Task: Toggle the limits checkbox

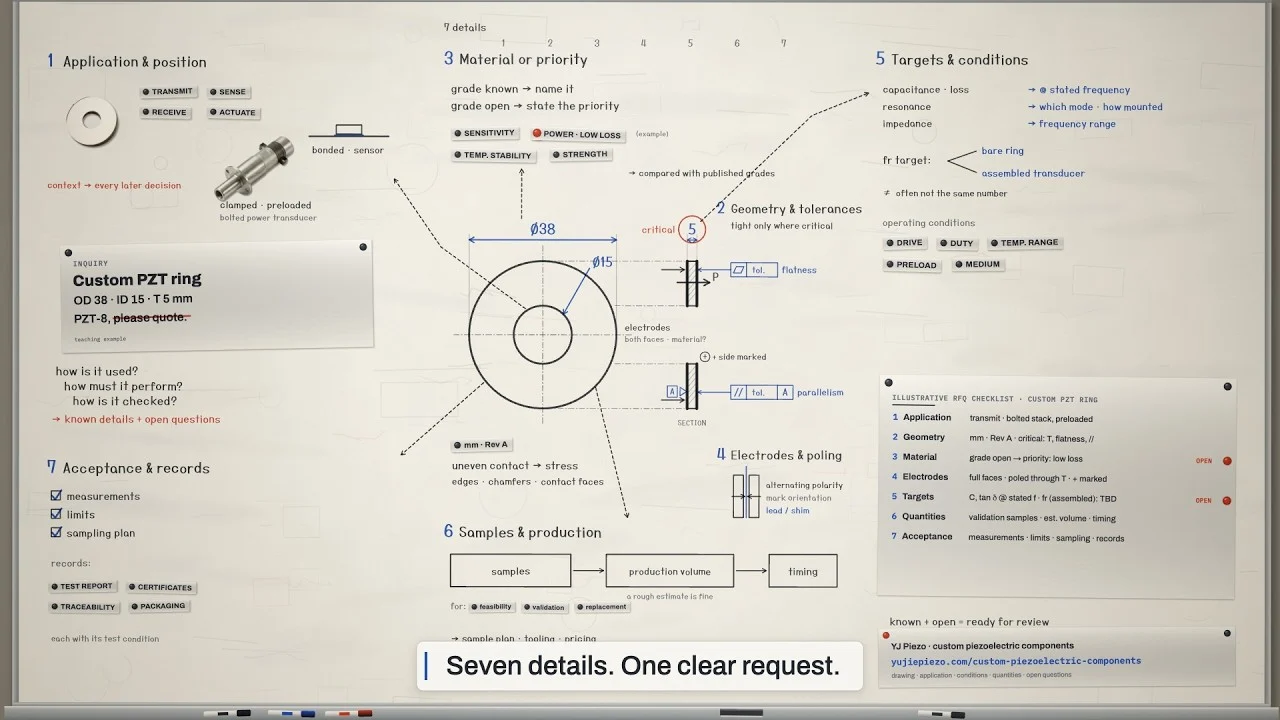Action: 57,514
